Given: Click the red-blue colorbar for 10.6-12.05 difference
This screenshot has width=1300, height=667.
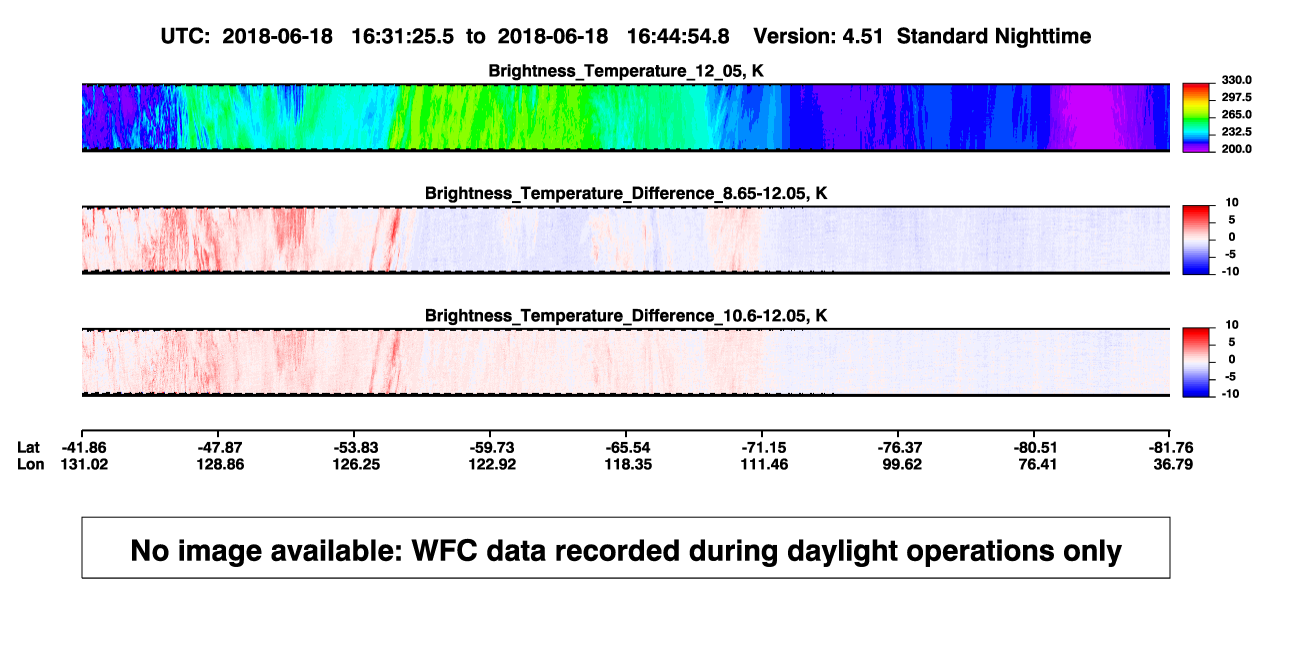Looking at the screenshot, I should [x=1198, y=362].
